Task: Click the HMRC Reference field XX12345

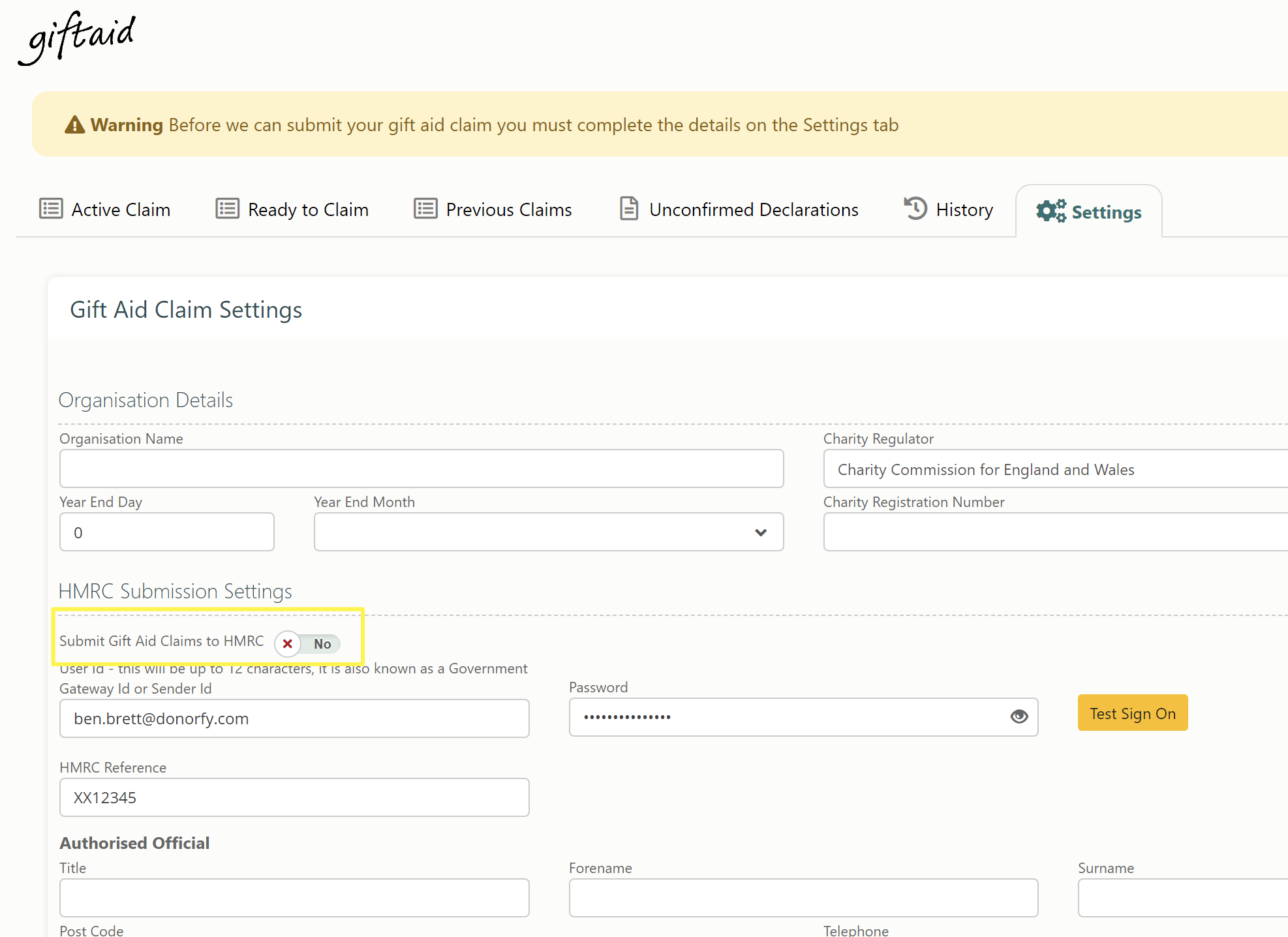Action: (x=294, y=797)
